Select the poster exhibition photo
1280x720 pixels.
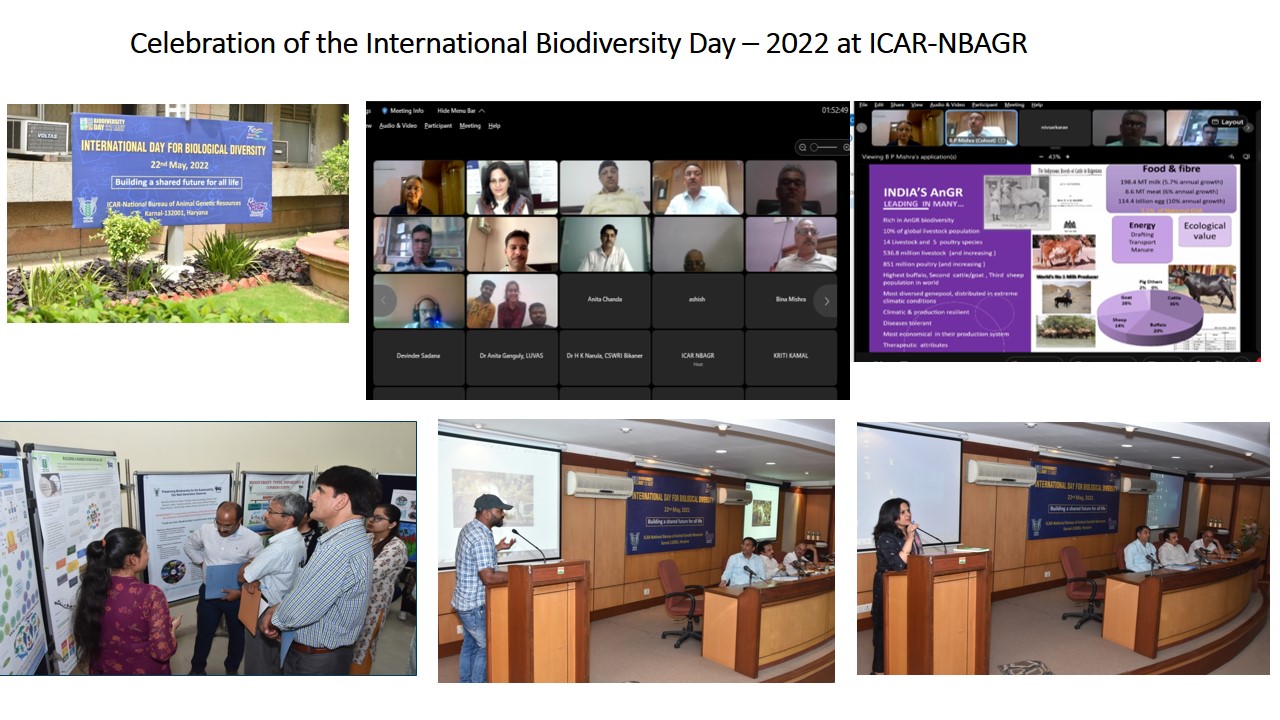click(208, 548)
